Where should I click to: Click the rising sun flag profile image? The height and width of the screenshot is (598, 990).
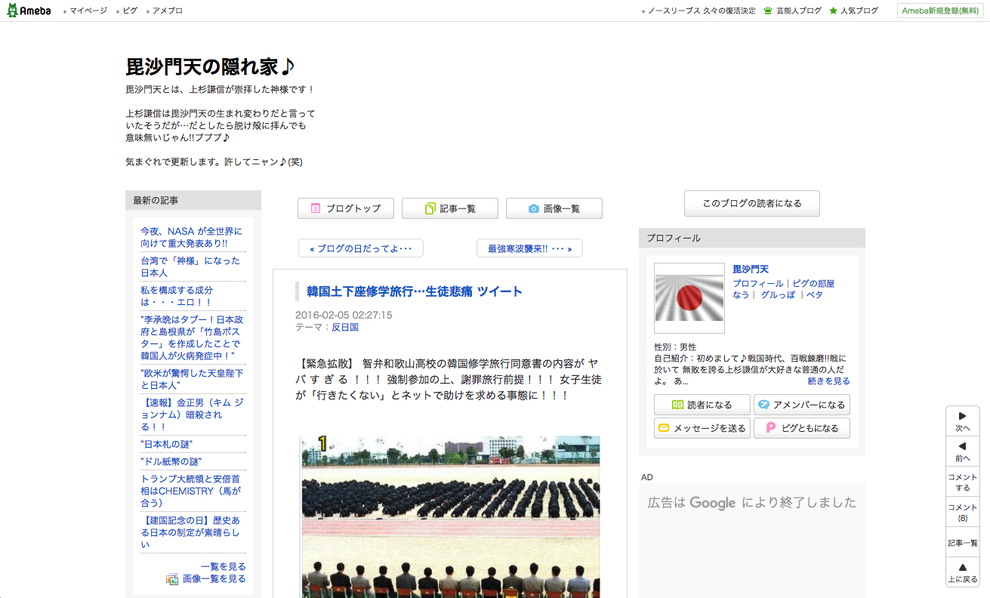[689, 298]
